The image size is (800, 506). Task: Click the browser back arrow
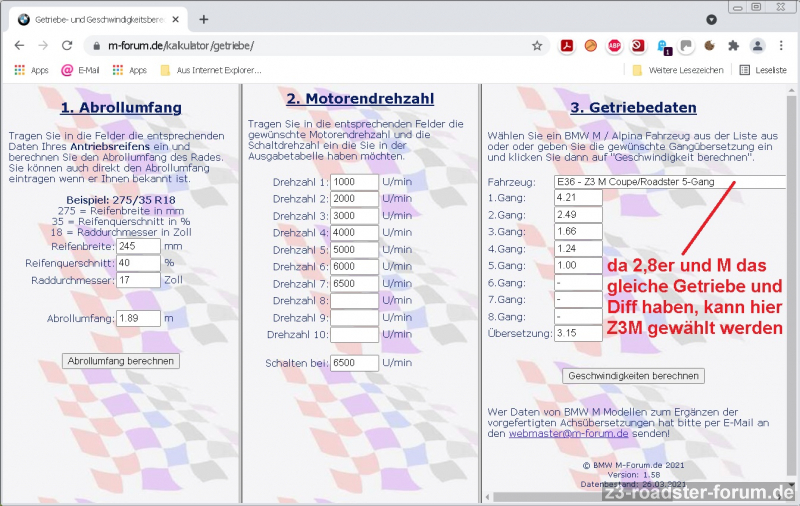[19, 45]
